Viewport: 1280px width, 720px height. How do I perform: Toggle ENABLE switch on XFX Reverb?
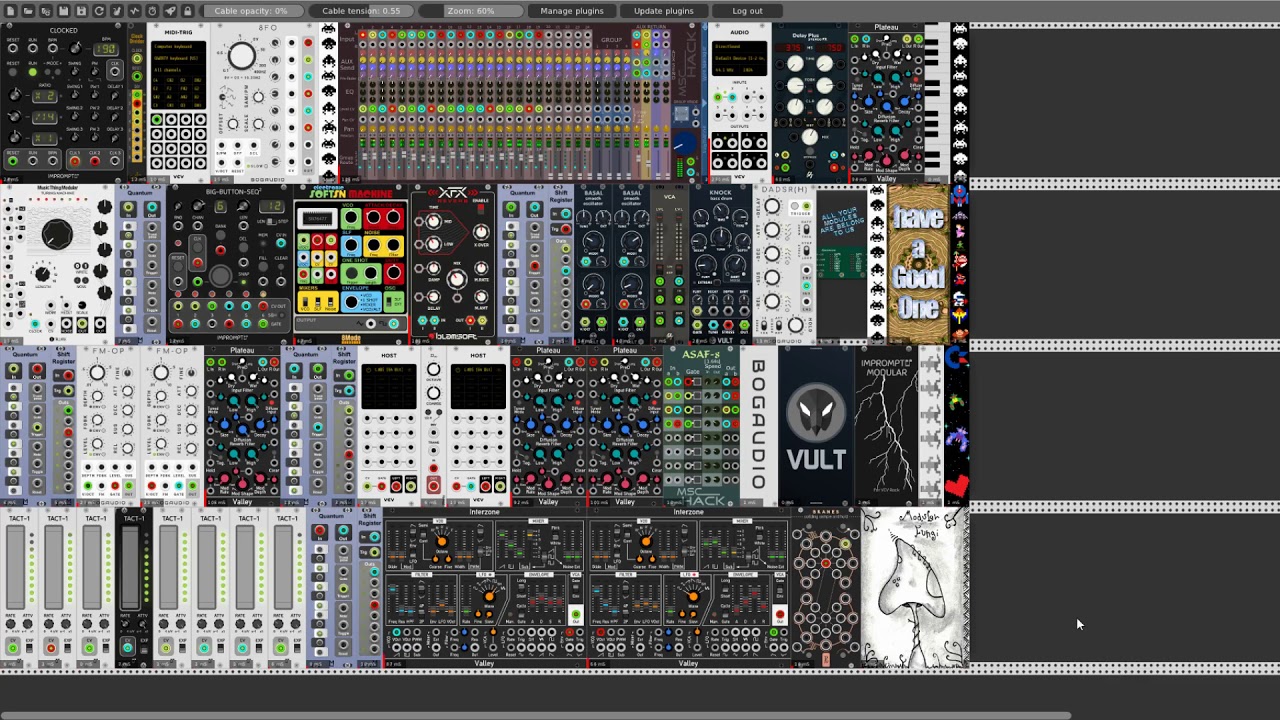pyautogui.click(x=481, y=209)
